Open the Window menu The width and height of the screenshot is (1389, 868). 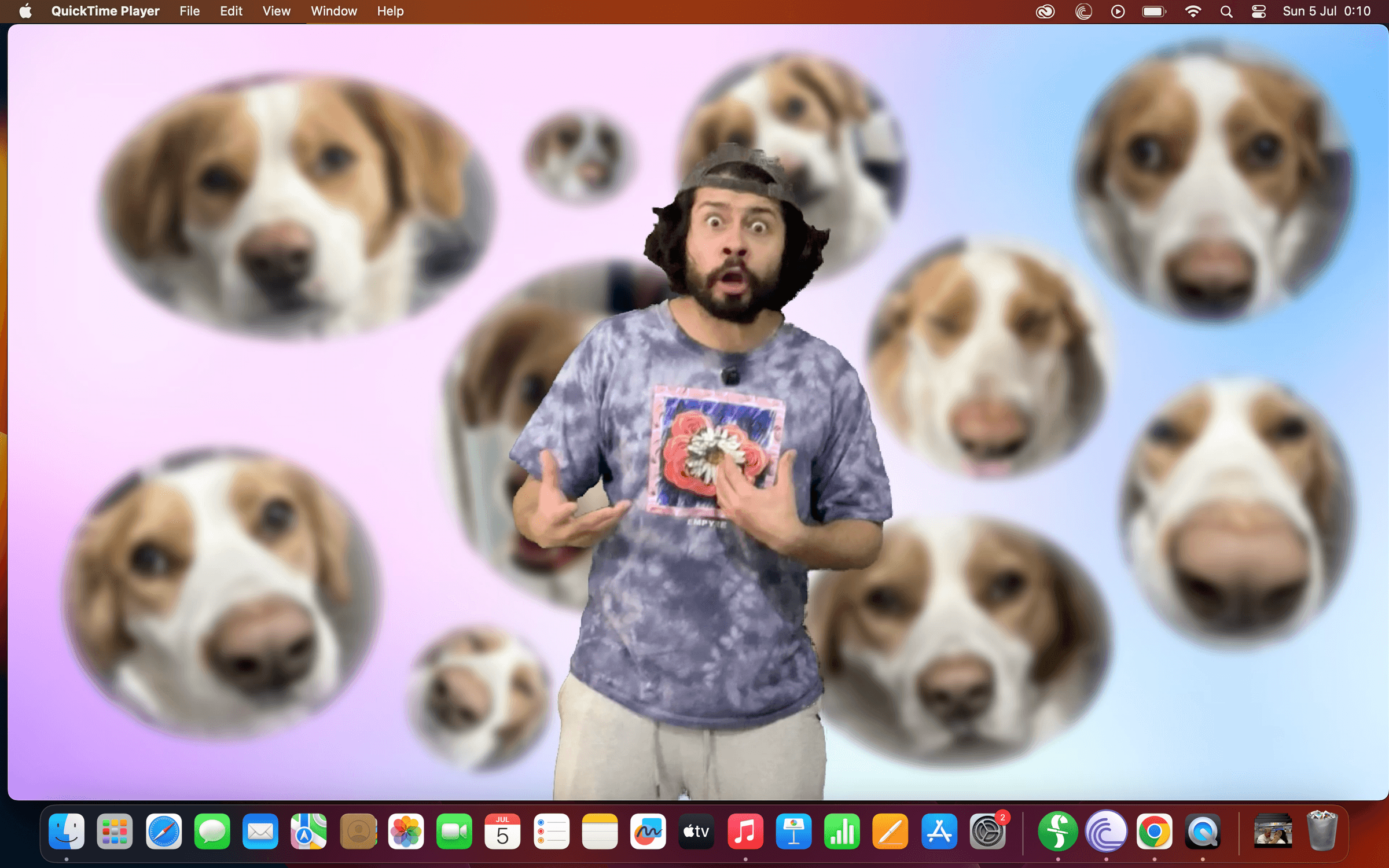(334, 11)
